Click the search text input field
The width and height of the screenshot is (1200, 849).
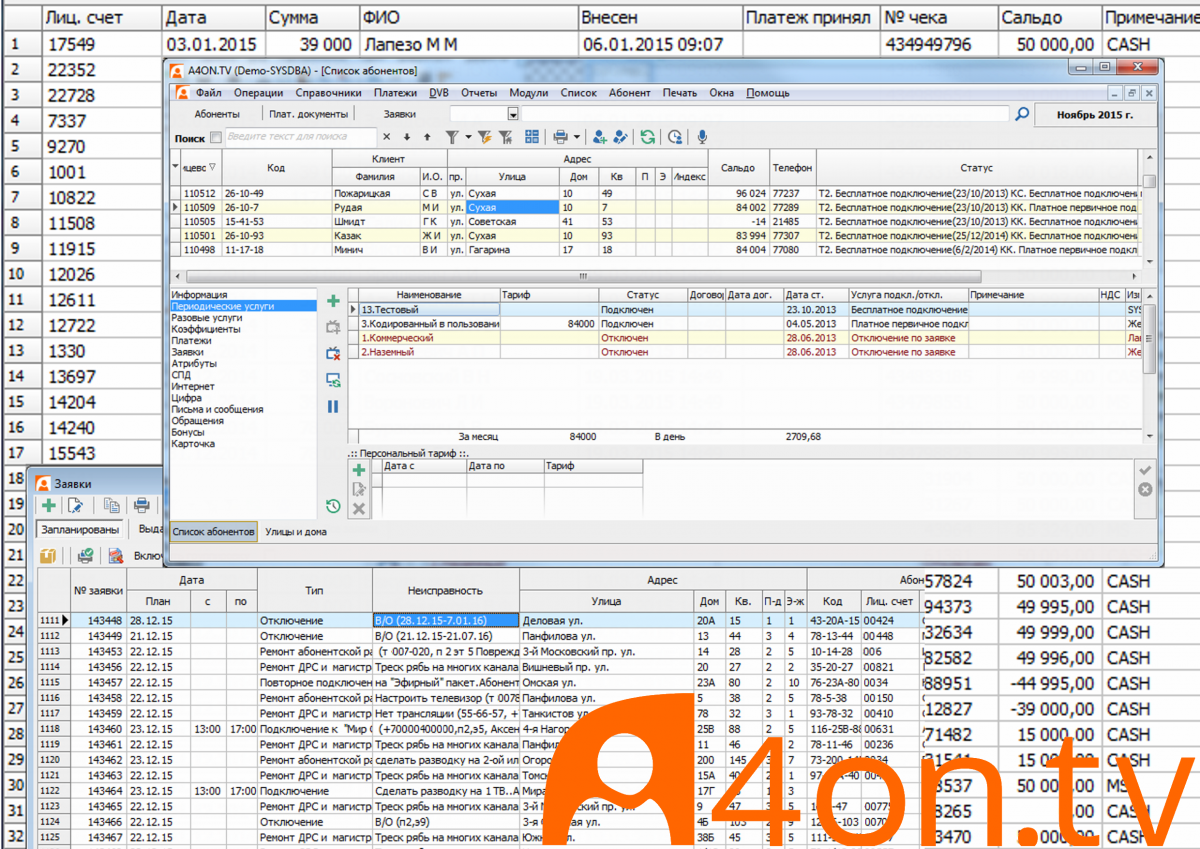coord(300,137)
